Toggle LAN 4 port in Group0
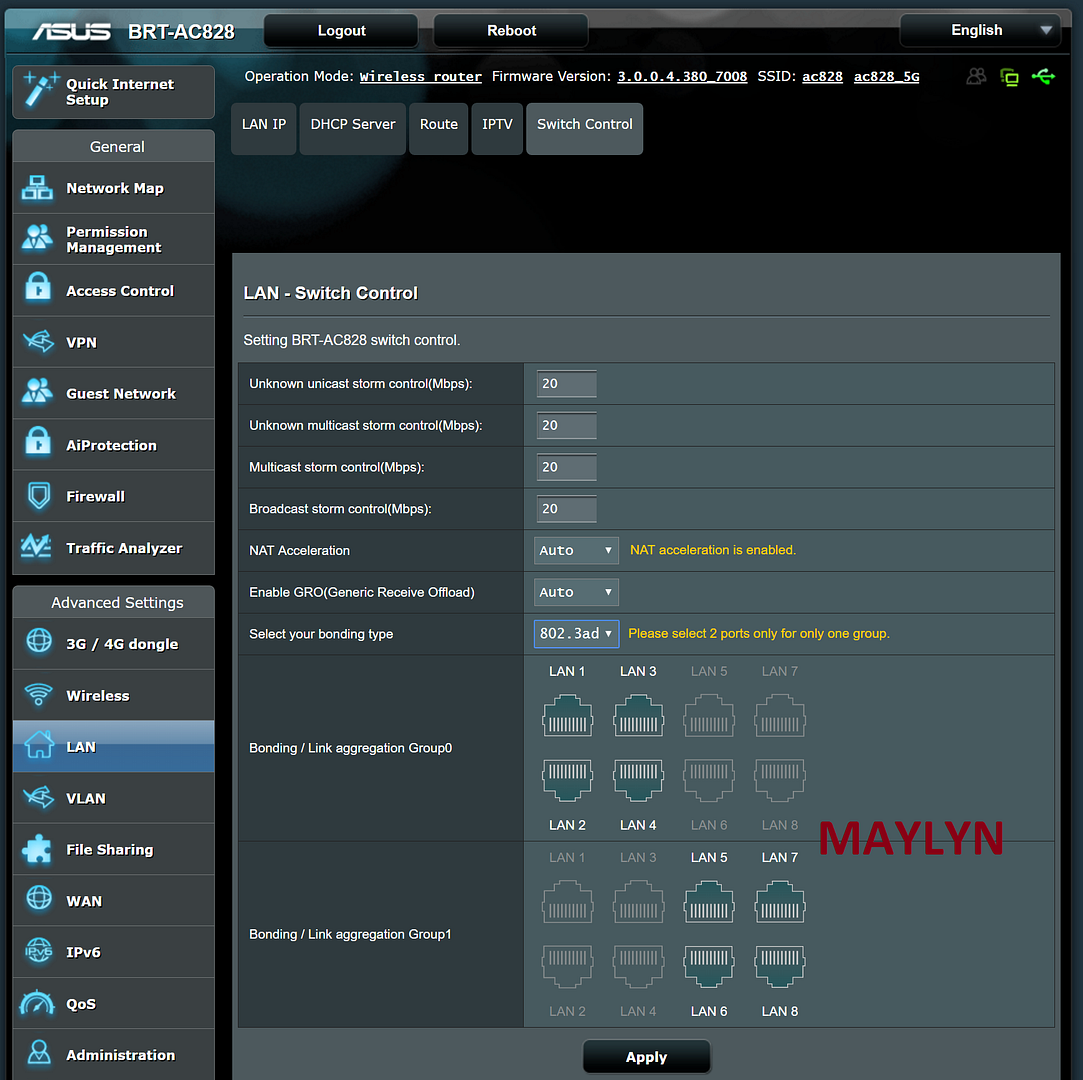This screenshot has height=1080, width=1083. coord(638,780)
